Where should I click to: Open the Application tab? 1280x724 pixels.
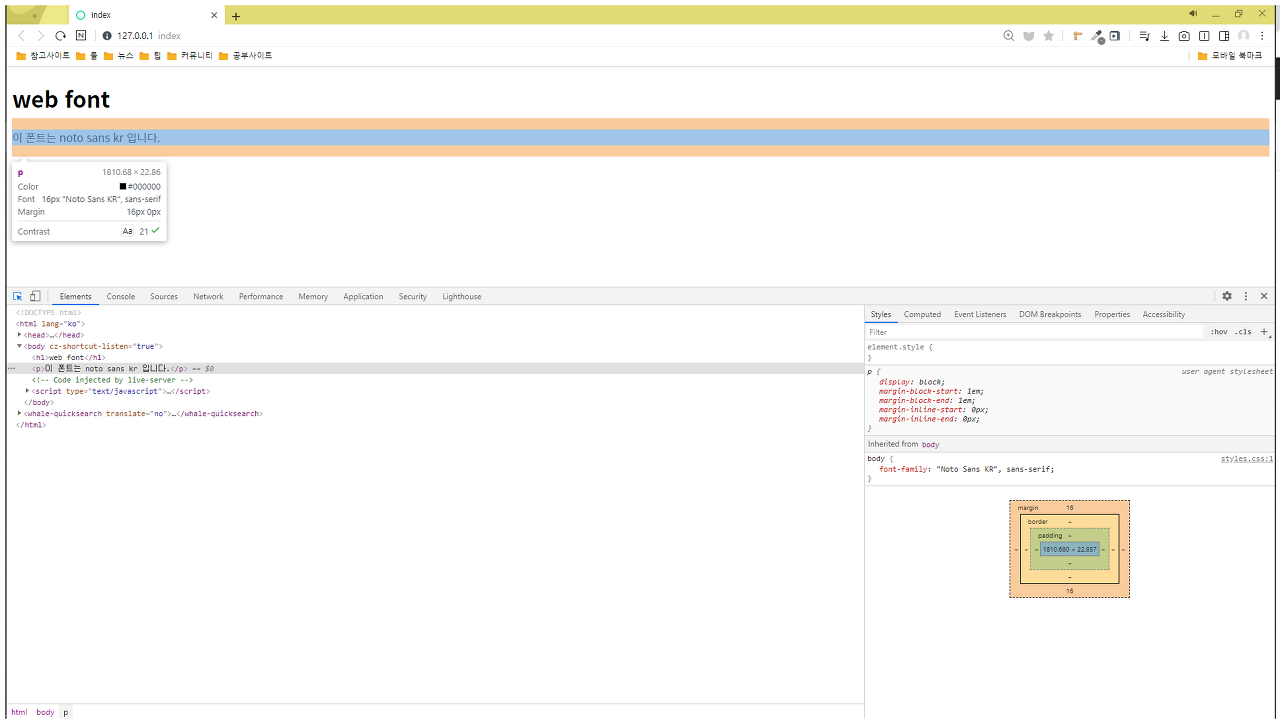(363, 296)
